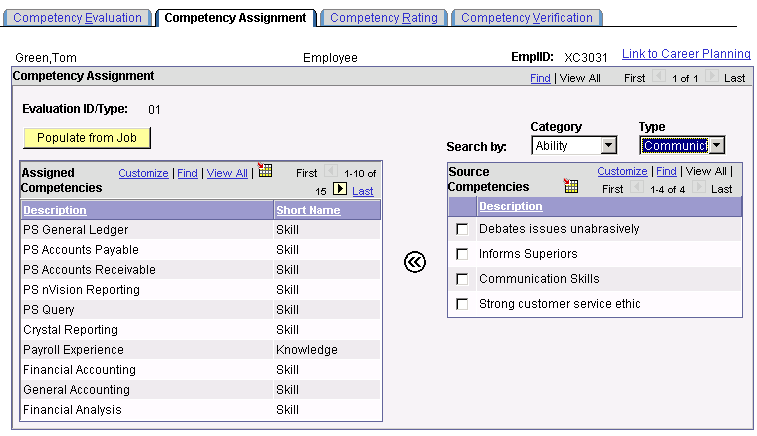
Task: Click the move-left double arrow icon
Action: (415, 262)
